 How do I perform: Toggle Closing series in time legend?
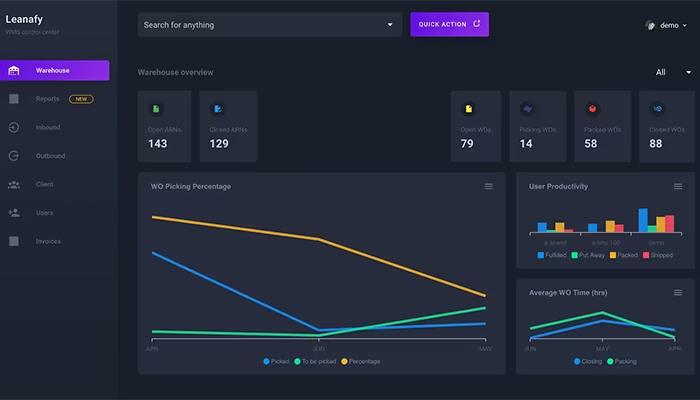[588, 362]
